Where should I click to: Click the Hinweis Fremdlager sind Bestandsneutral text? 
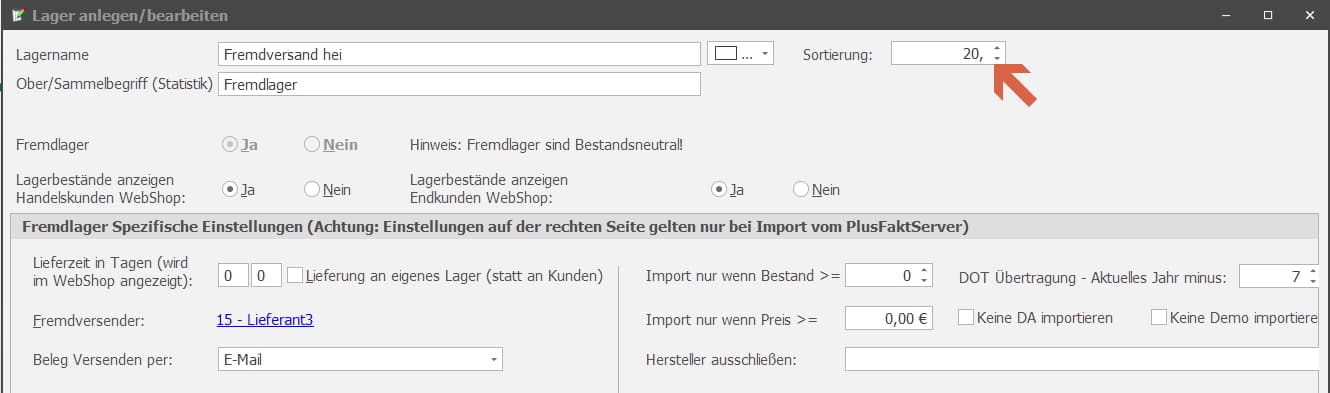tap(547, 145)
